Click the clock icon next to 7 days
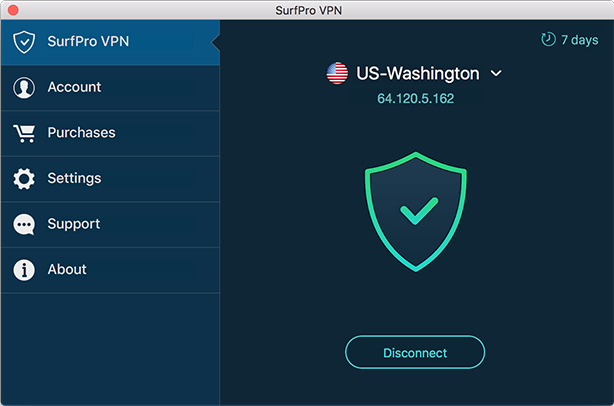The height and width of the screenshot is (406, 614). pos(548,39)
